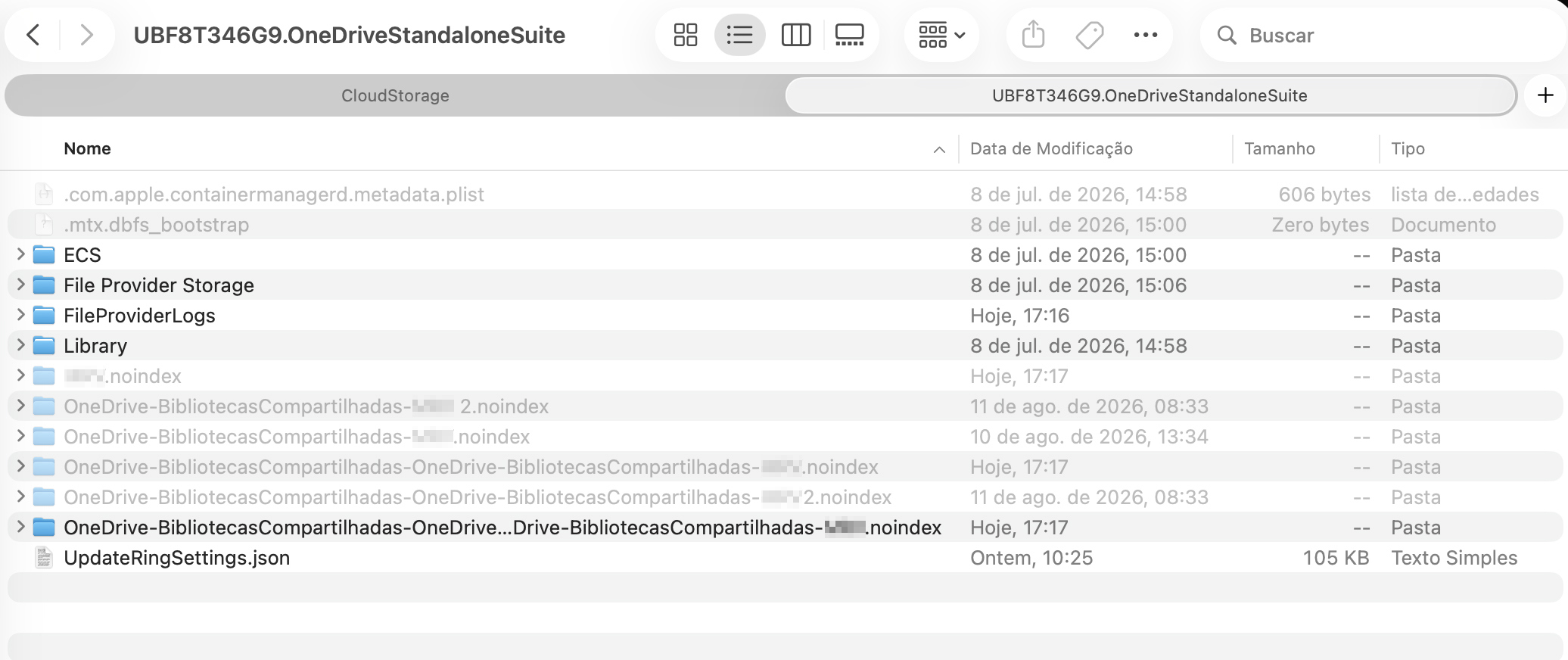Select the UBF8T346G9.OneDriveStandaloneSuite tab
The width and height of the screenshot is (1568, 660).
(x=1150, y=95)
